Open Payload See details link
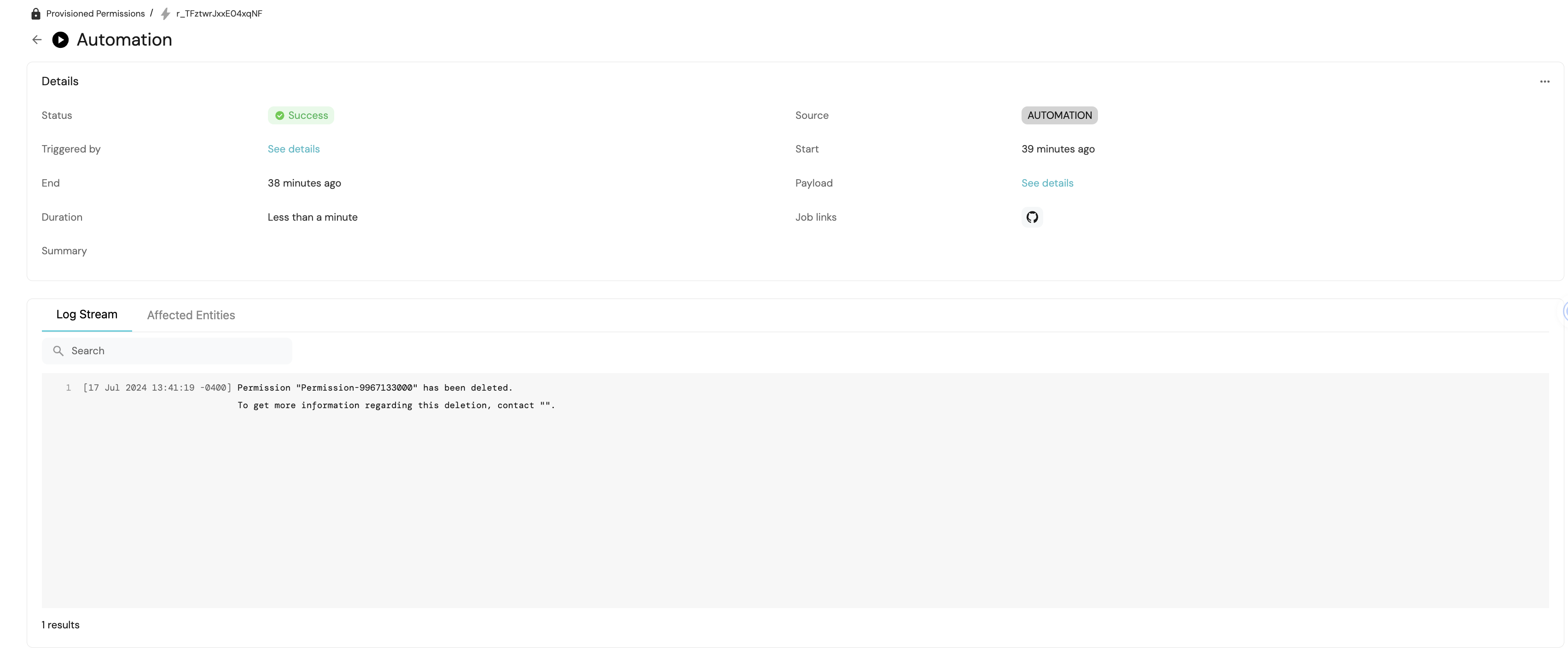This screenshot has width=1568, height=656. 1047,183
